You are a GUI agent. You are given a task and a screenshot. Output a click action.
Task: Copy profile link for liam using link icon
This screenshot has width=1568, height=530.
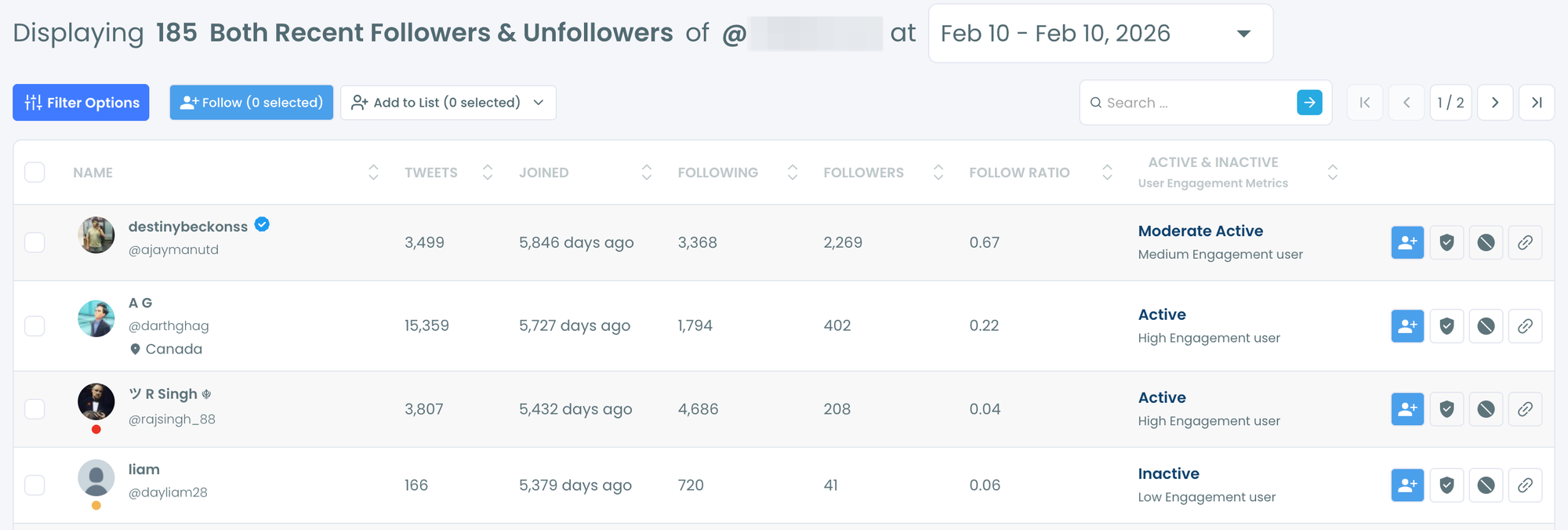point(1526,485)
